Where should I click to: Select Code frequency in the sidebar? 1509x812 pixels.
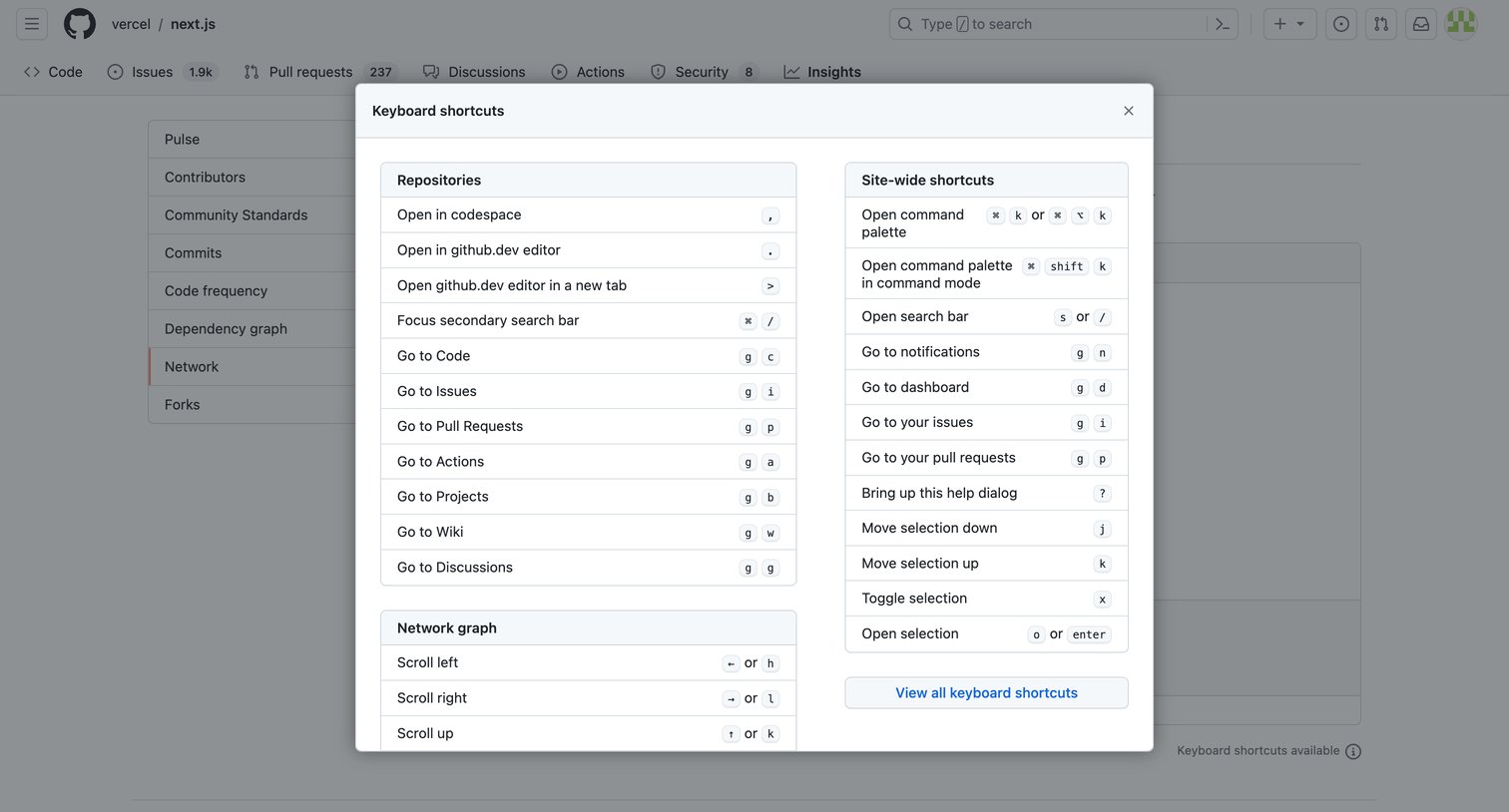[251, 291]
